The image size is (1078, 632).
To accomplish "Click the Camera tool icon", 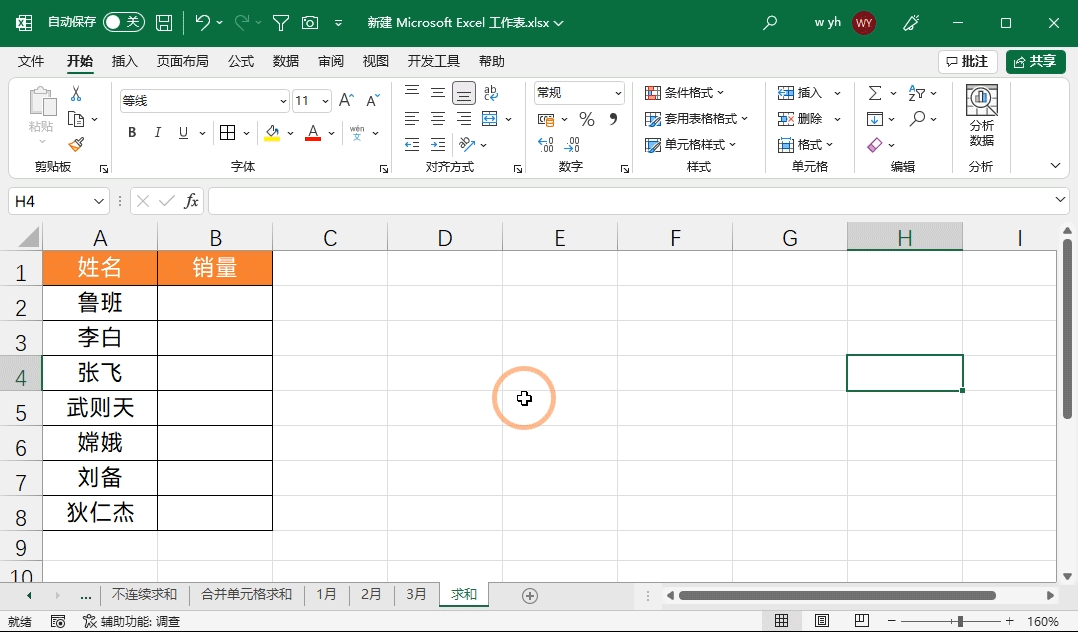I will pyautogui.click(x=310, y=23).
